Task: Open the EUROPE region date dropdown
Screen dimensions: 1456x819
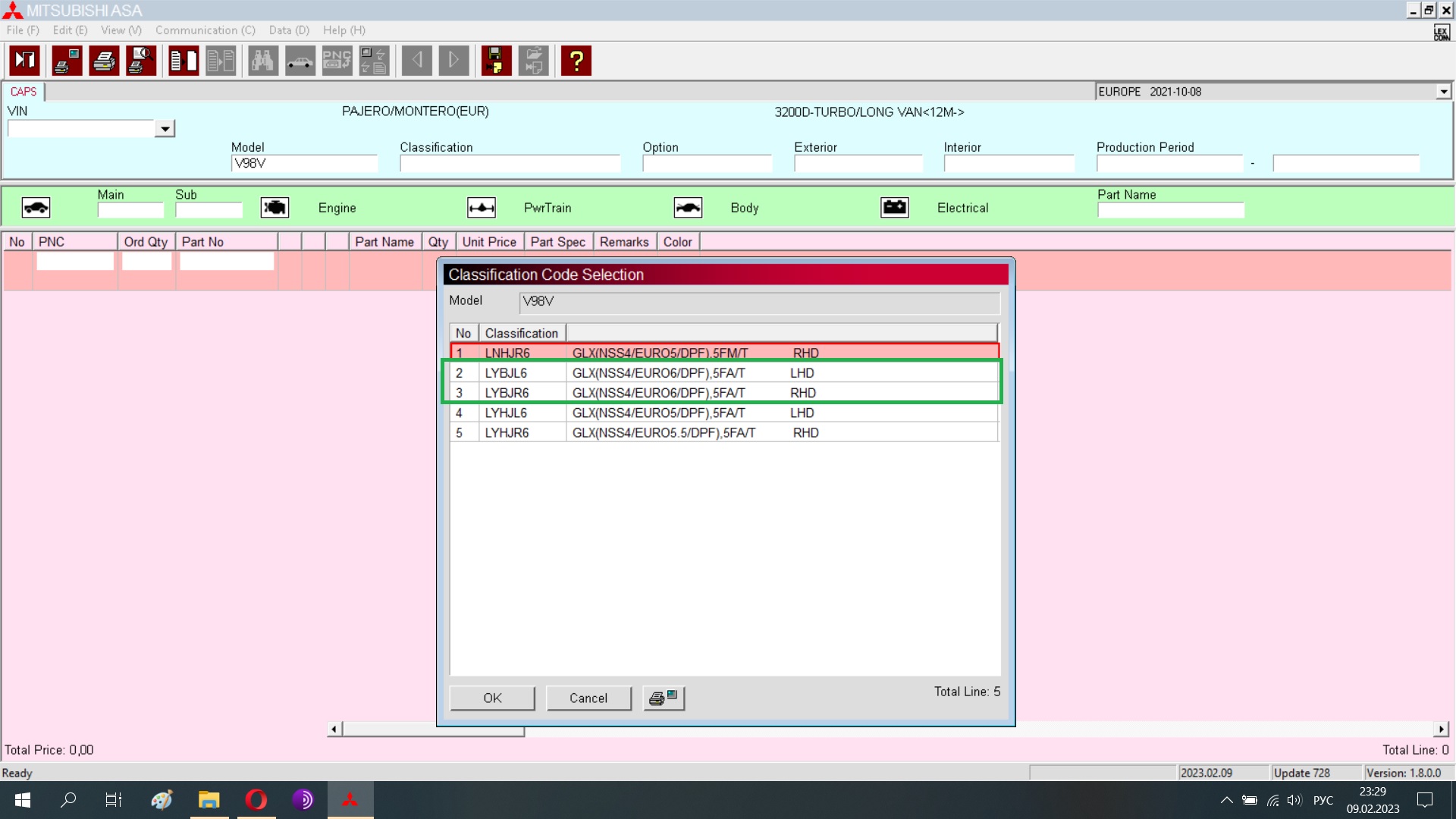Action: [x=1443, y=92]
